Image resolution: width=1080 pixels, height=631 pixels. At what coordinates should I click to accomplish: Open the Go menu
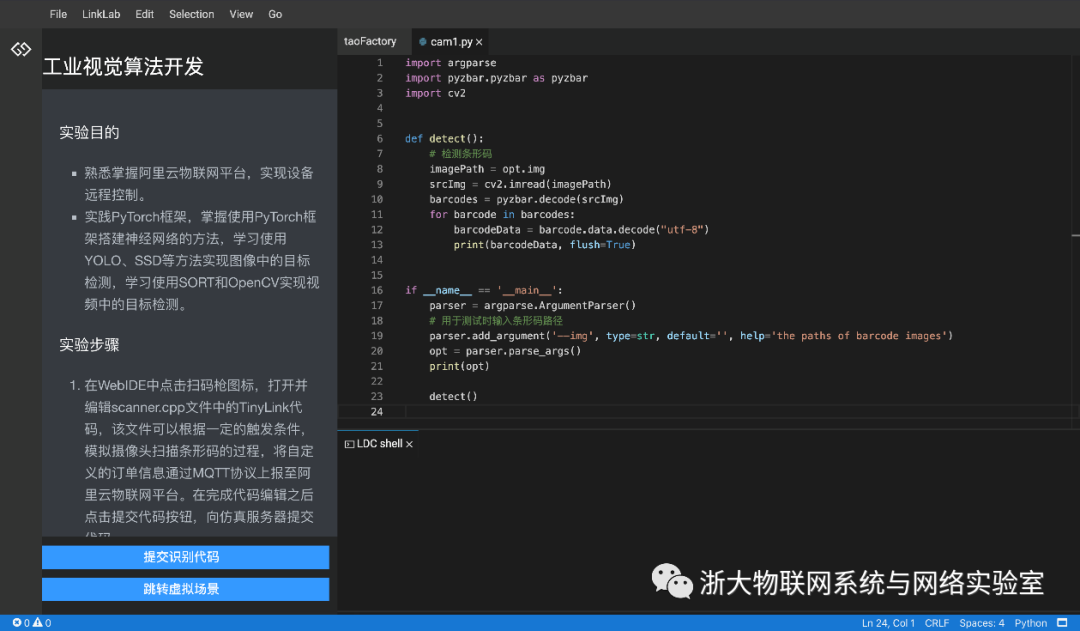point(275,14)
